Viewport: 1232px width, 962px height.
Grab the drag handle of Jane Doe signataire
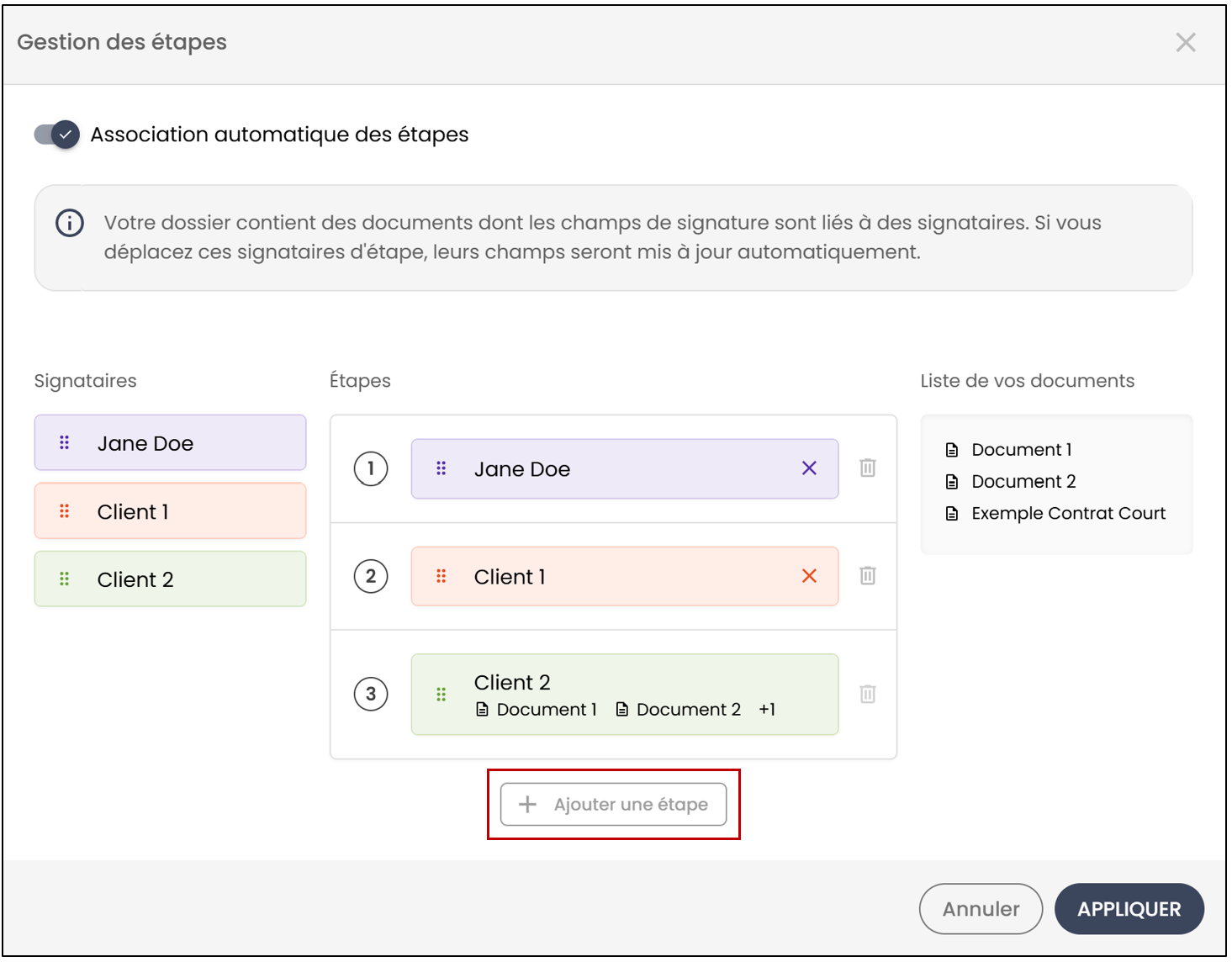click(65, 442)
